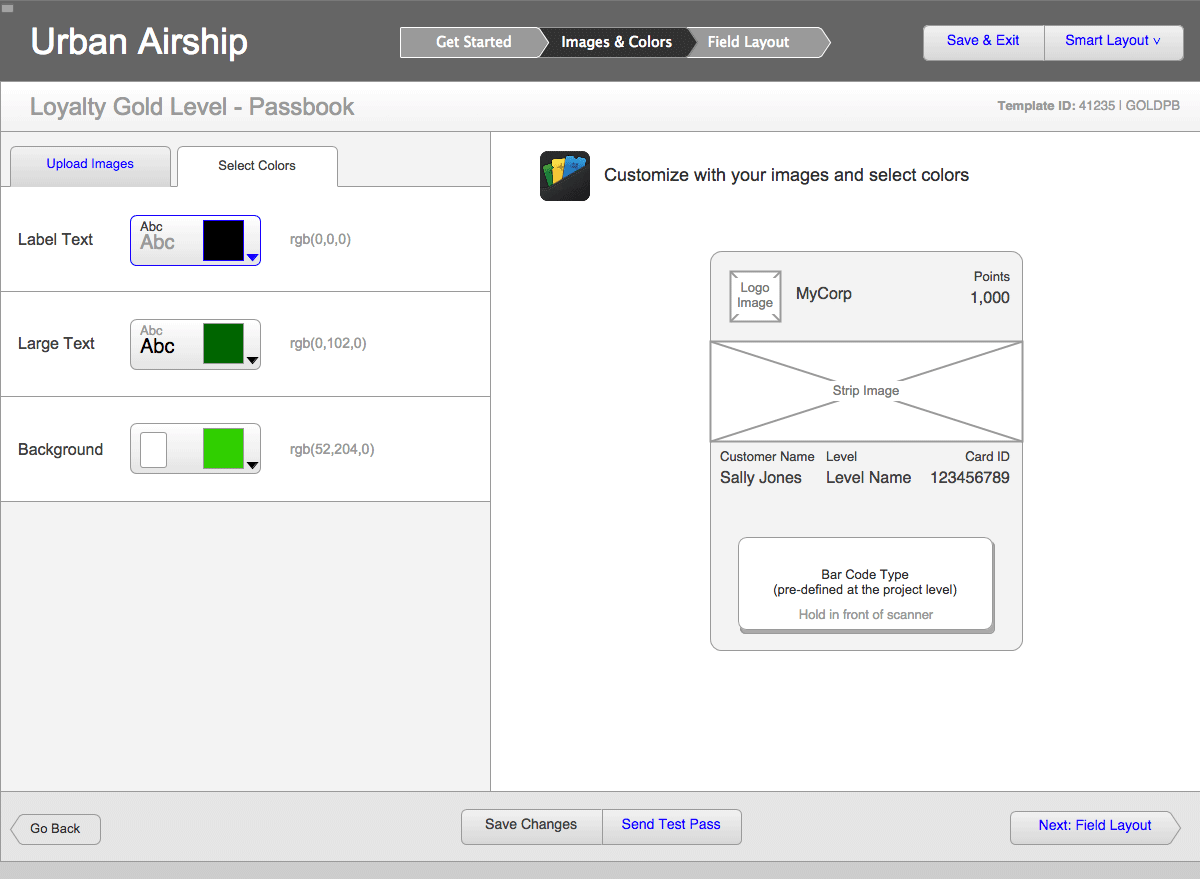Click the dark green Large Text swatch
The height and width of the screenshot is (879, 1200).
(x=223, y=343)
